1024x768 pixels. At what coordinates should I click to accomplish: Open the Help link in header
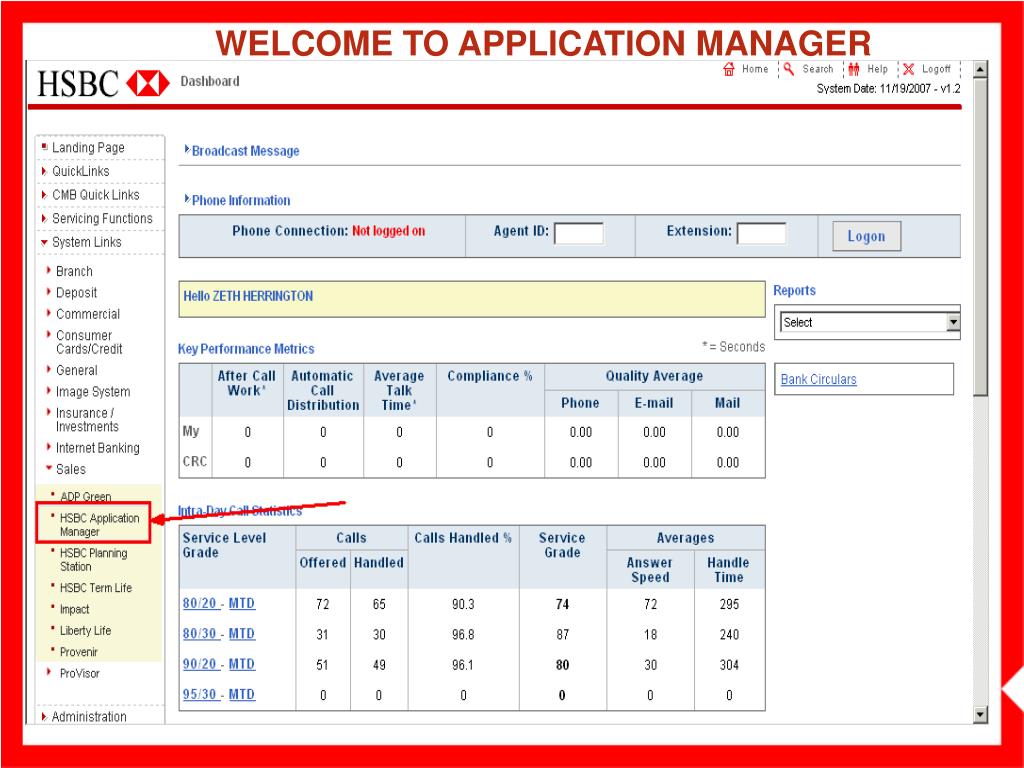click(x=877, y=69)
